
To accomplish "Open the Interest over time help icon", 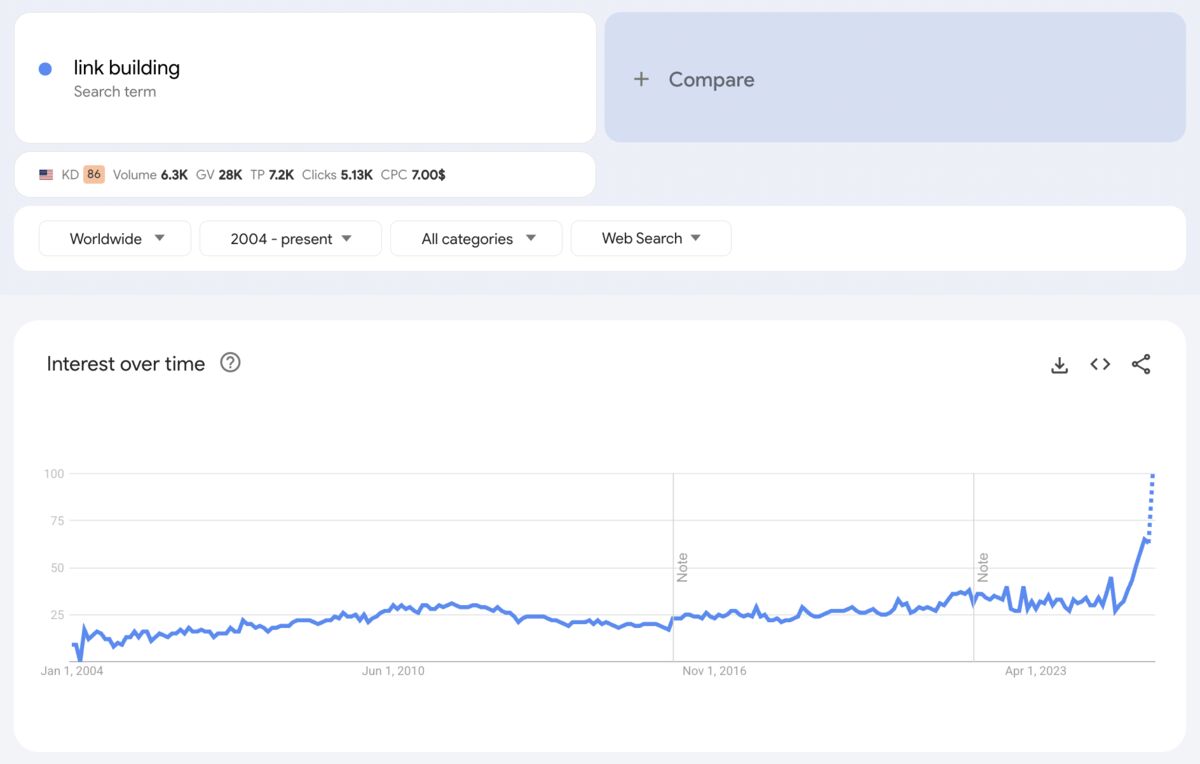I will point(230,363).
